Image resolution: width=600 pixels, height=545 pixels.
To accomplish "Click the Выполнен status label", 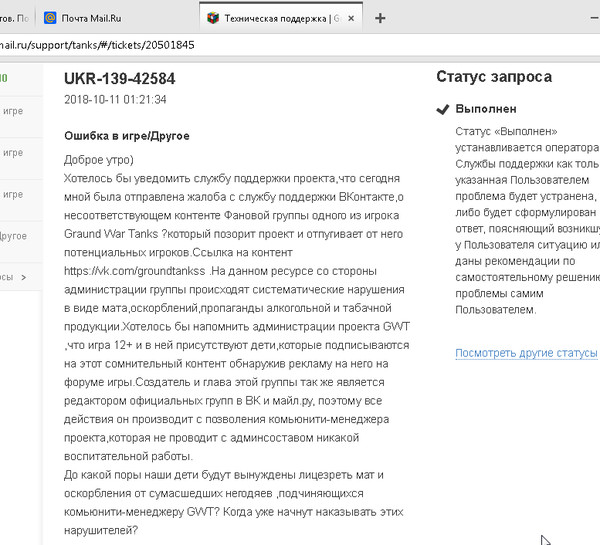I will click(486, 109).
